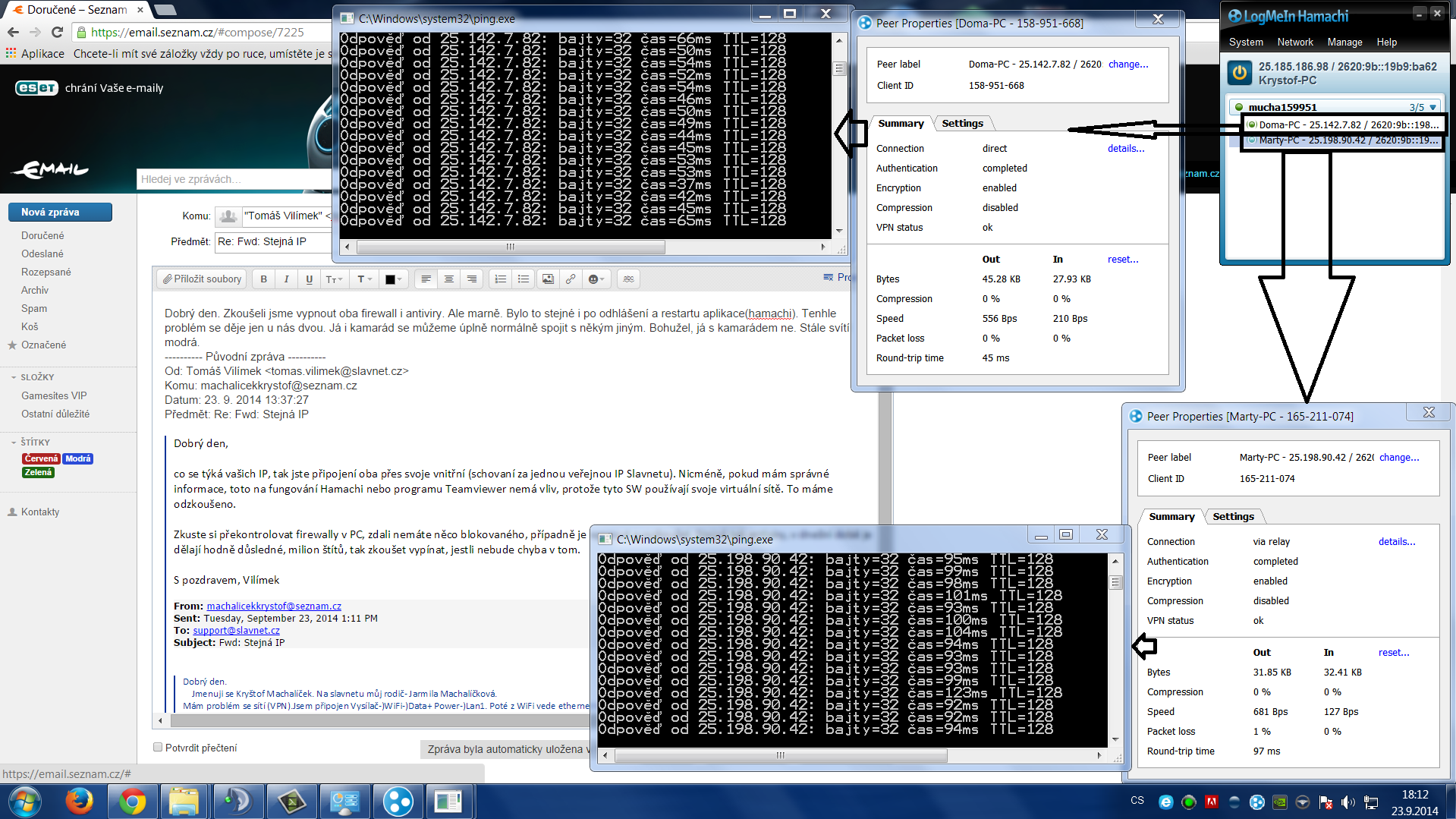Image resolution: width=1456 pixels, height=819 pixels.
Task: Click the Nová zpráva button
Action: point(60,213)
